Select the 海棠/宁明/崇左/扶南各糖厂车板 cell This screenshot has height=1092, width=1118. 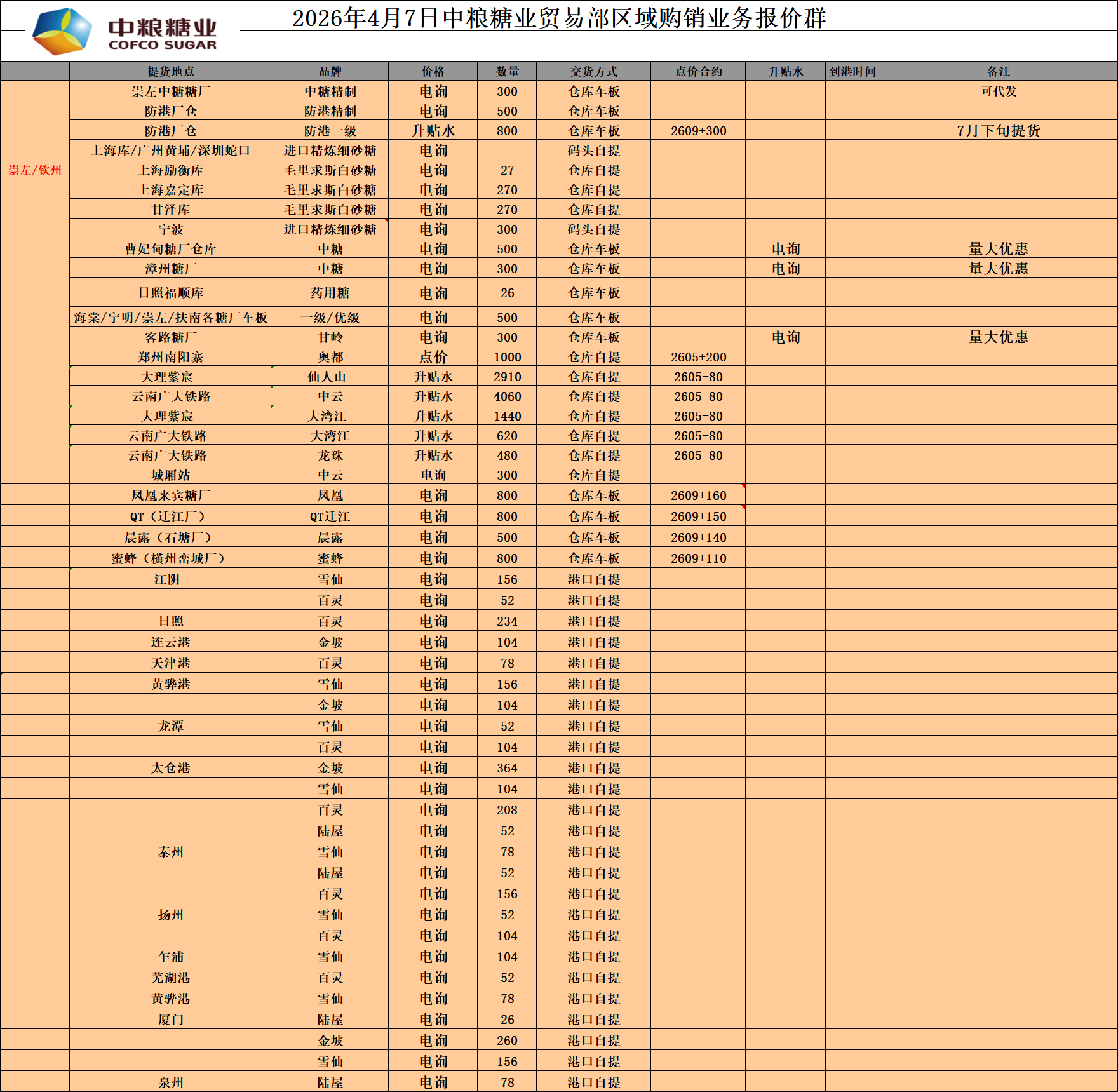click(170, 317)
